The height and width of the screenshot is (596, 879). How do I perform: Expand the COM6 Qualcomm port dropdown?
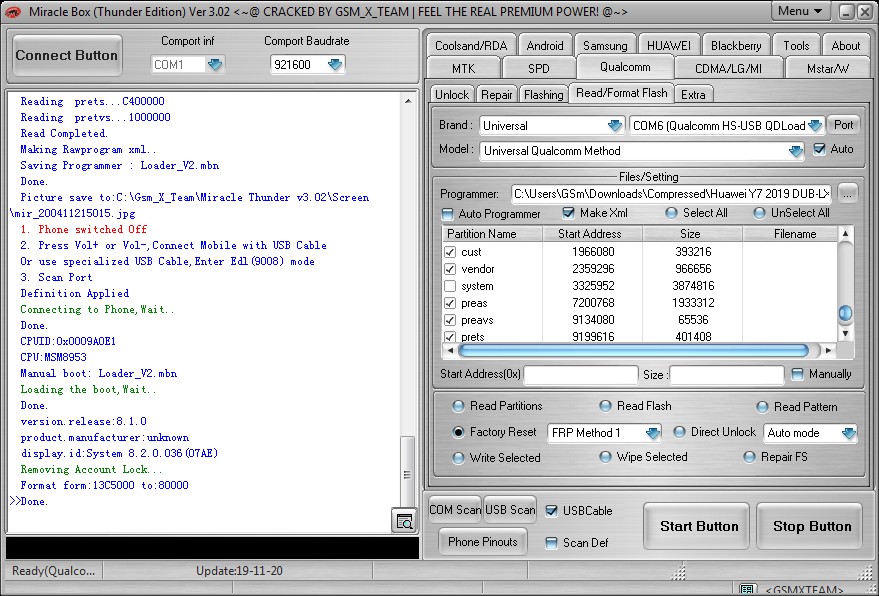coord(815,126)
